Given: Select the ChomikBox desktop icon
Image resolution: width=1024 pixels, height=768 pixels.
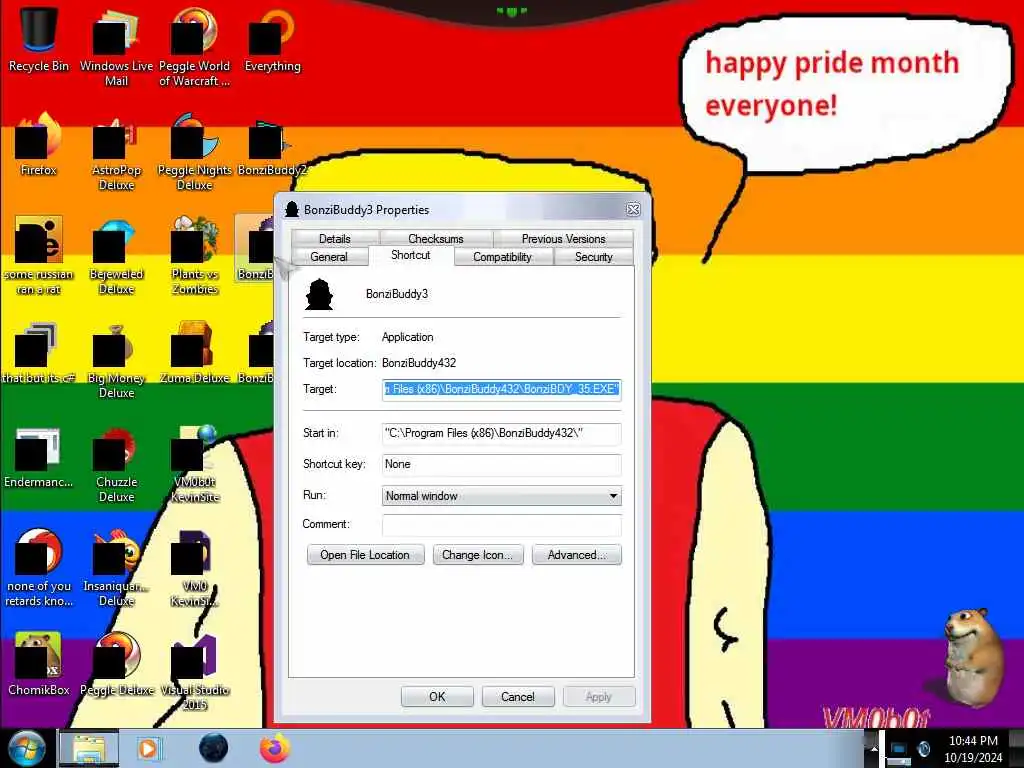Looking at the screenshot, I should click(39, 665).
